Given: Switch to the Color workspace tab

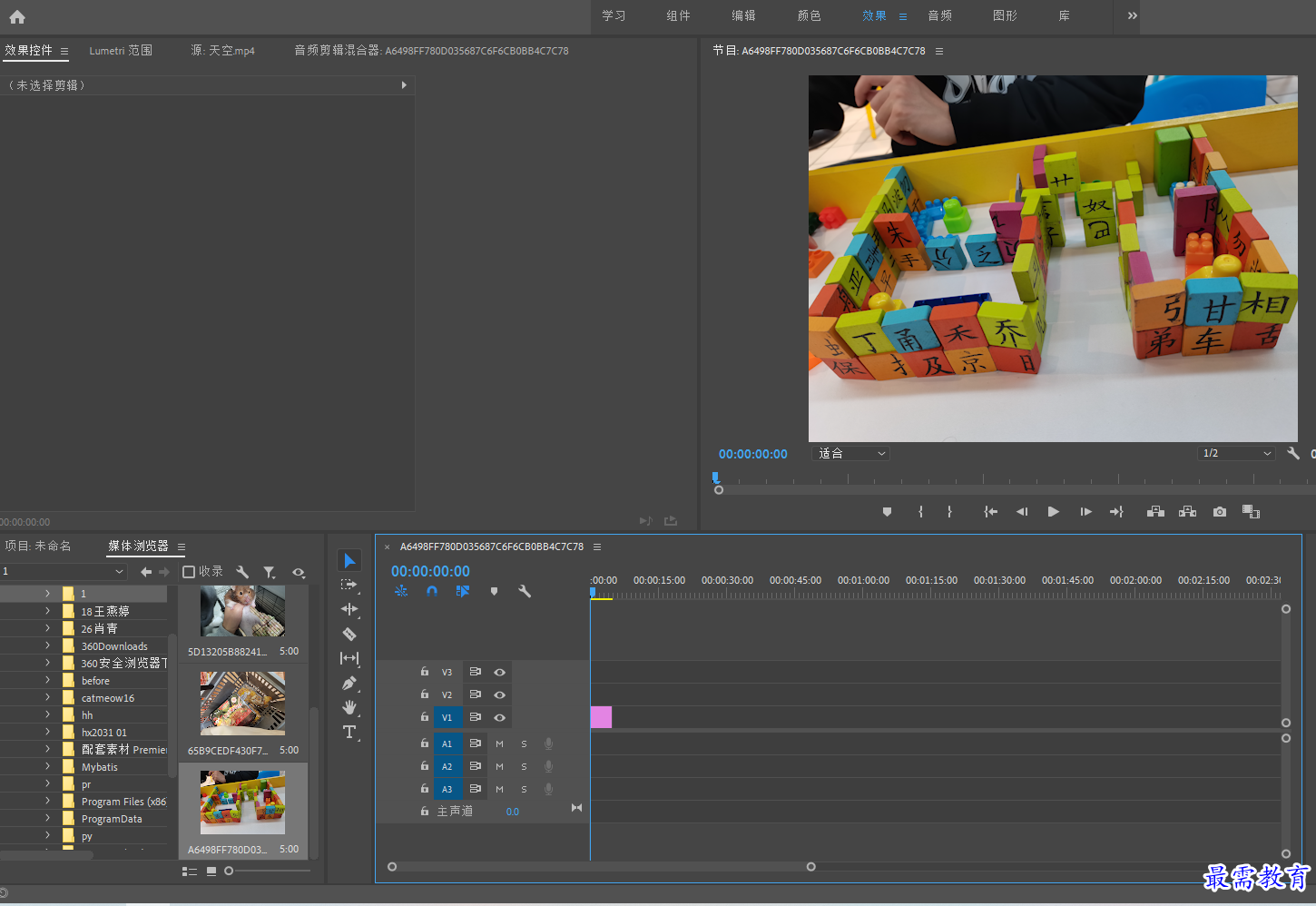Looking at the screenshot, I should coord(810,15).
